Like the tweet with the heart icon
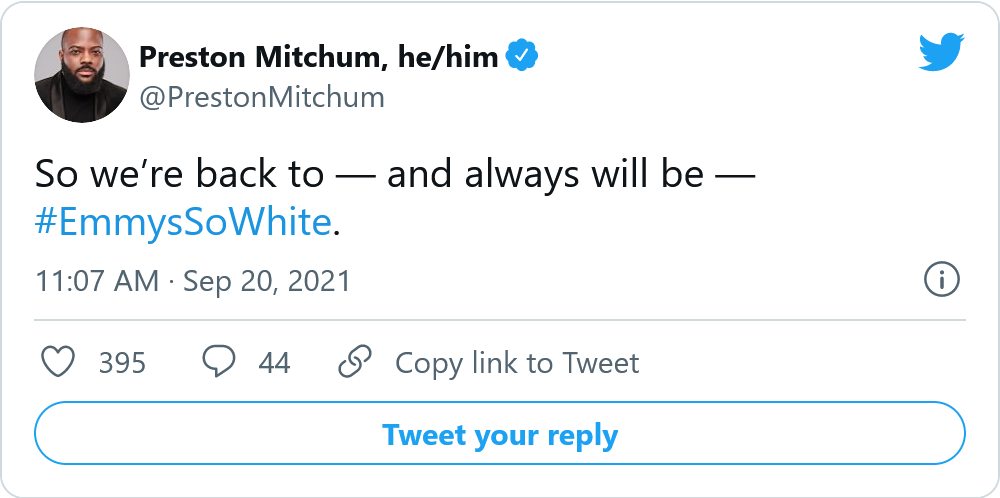Image resolution: width=1000 pixels, height=498 pixels. pyautogui.click(x=60, y=362)
